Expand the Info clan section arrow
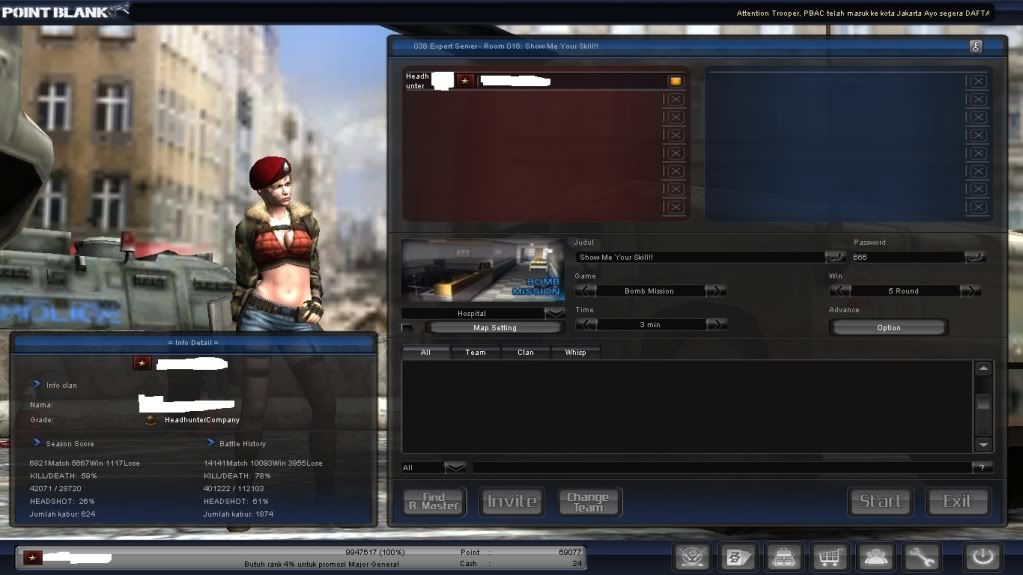Image resolution: width=1023 pixels, height=575 pixels. (x=37, y=384)
